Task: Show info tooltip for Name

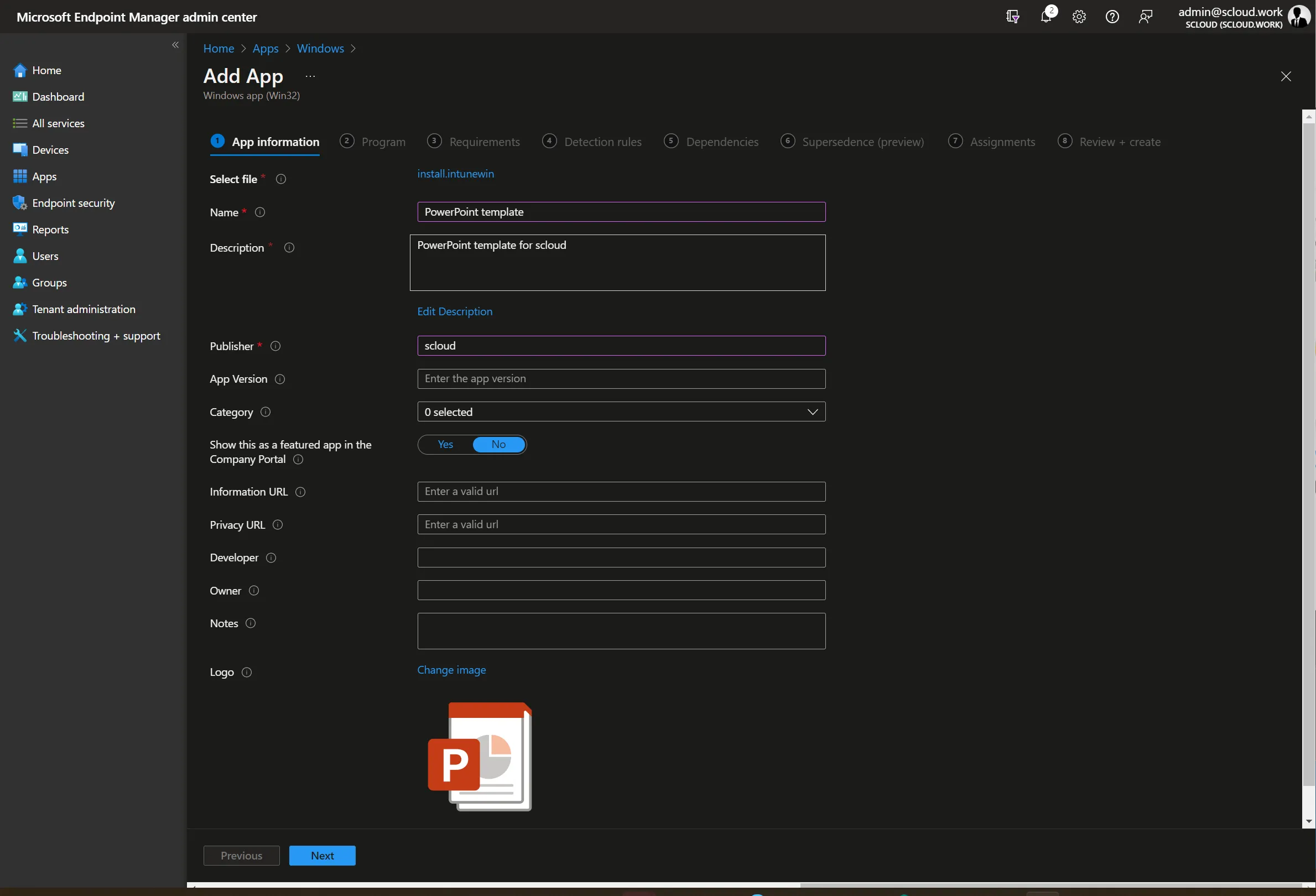Action: click(x=260, y=212)
